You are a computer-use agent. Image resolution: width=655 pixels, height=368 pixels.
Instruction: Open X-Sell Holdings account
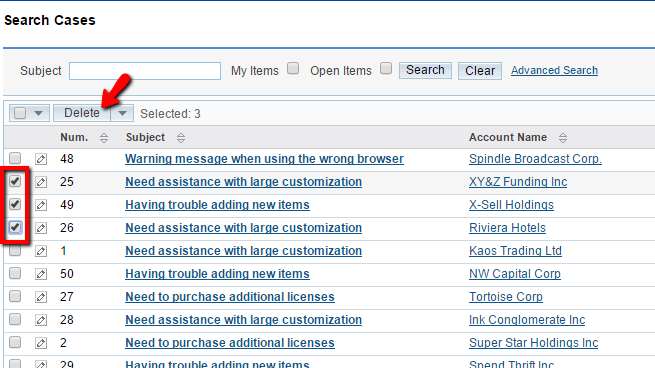pyautogui.click(x=511, y=205)
